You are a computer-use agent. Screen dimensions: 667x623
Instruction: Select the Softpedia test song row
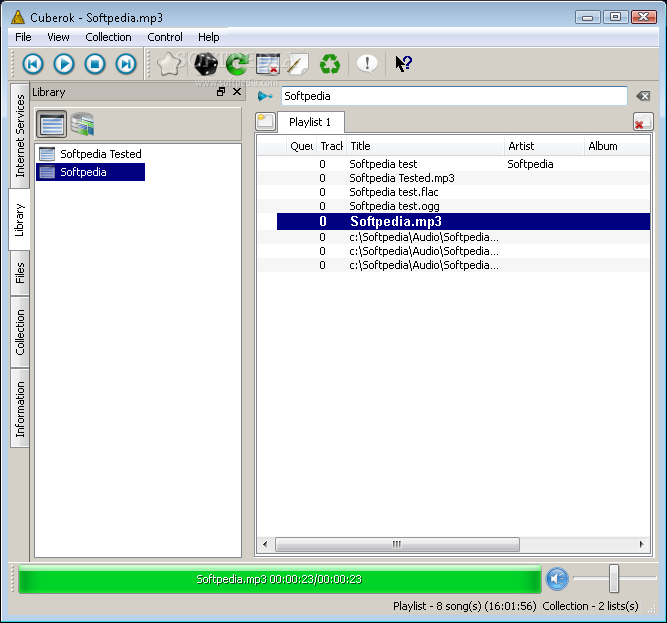point(453,164)
